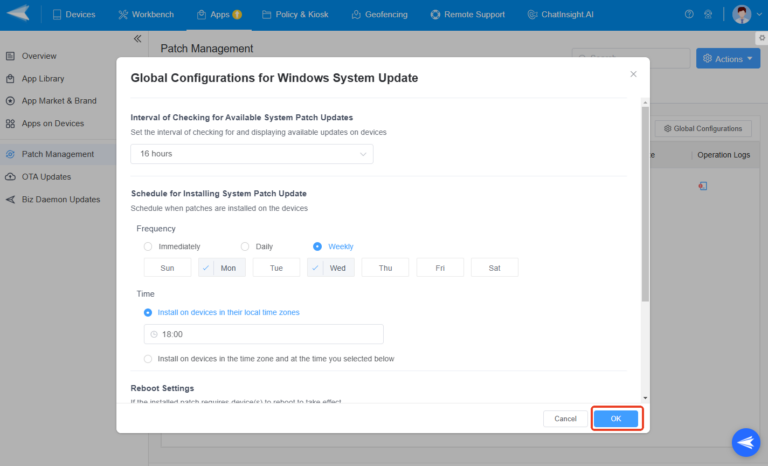
Task: Open the Workbench tab
Action: (x=146, y=15)
